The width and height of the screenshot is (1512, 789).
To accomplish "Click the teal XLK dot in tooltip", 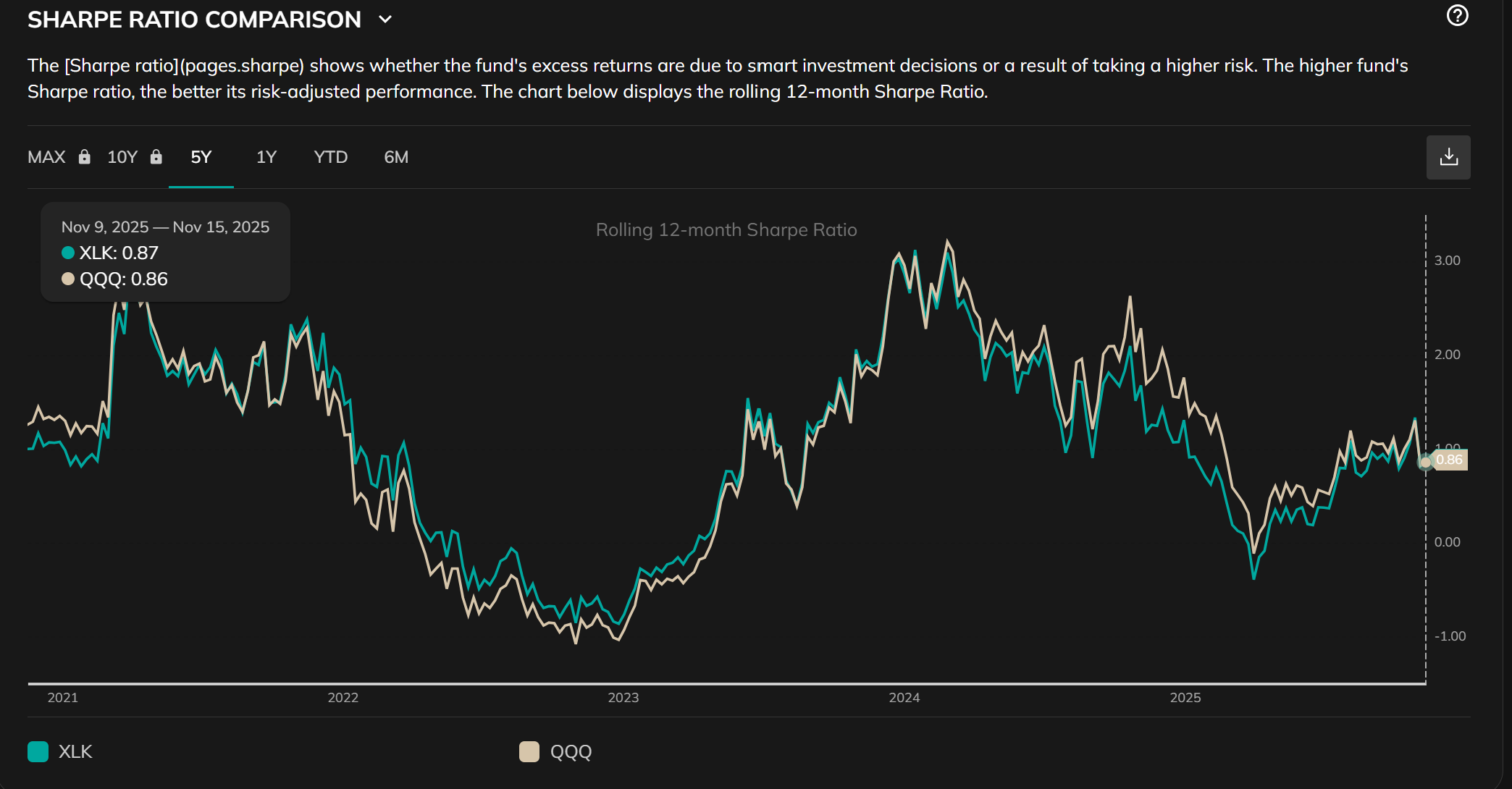I will click(x=68, y=253).
